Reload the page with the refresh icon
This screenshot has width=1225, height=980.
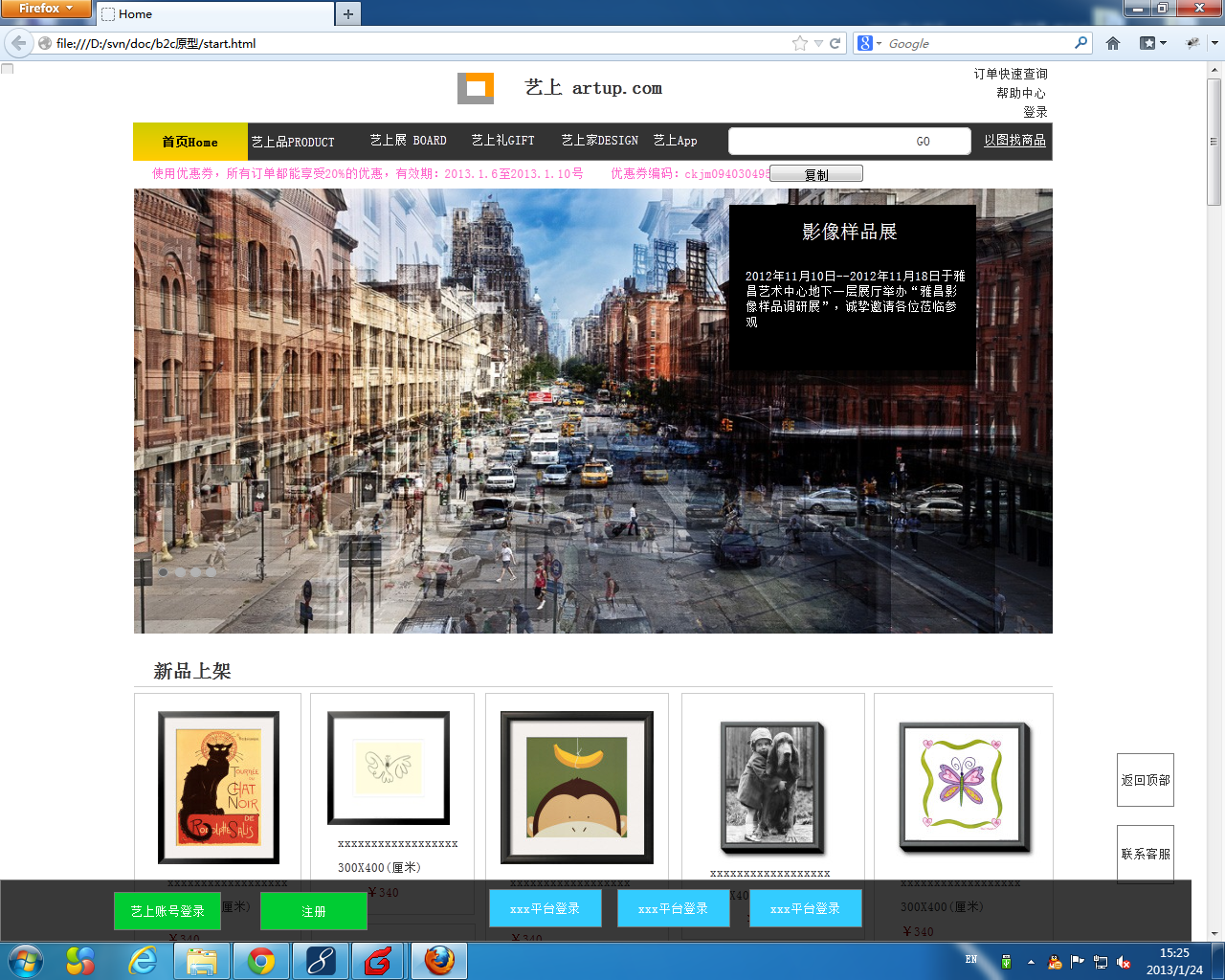point(835,43)
